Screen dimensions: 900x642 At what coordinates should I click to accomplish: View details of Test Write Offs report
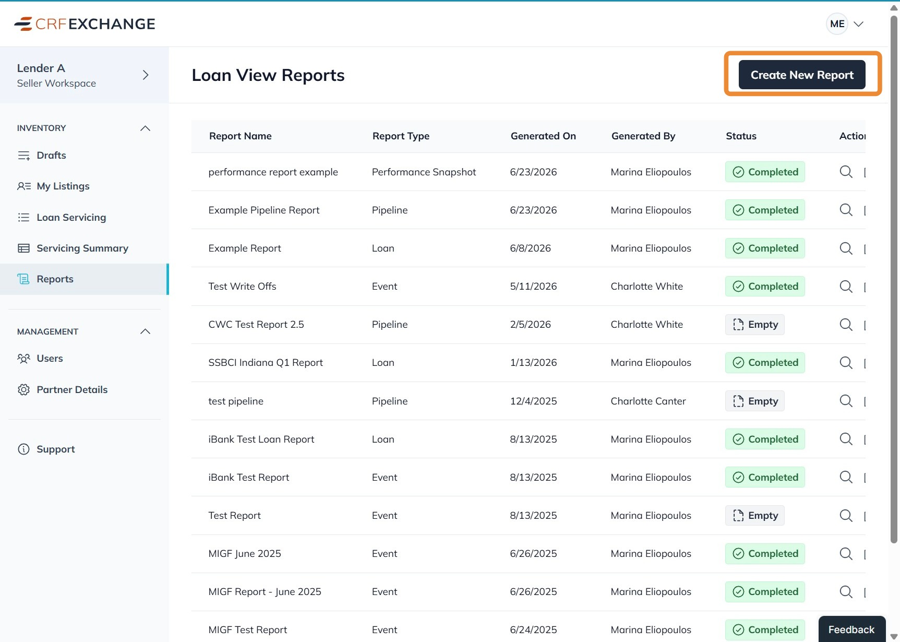[845, 286]
